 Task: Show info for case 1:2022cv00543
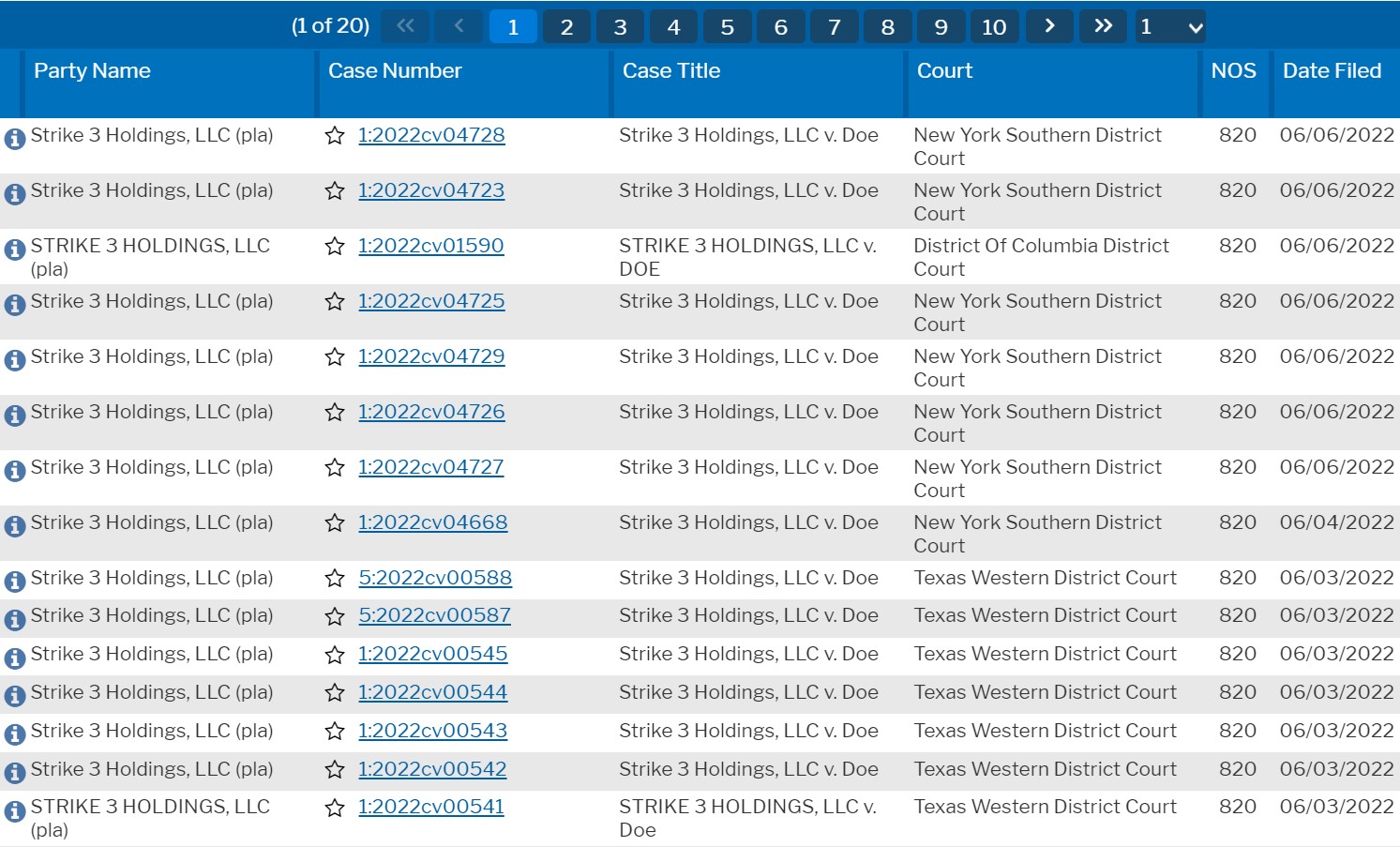[15, 734]
